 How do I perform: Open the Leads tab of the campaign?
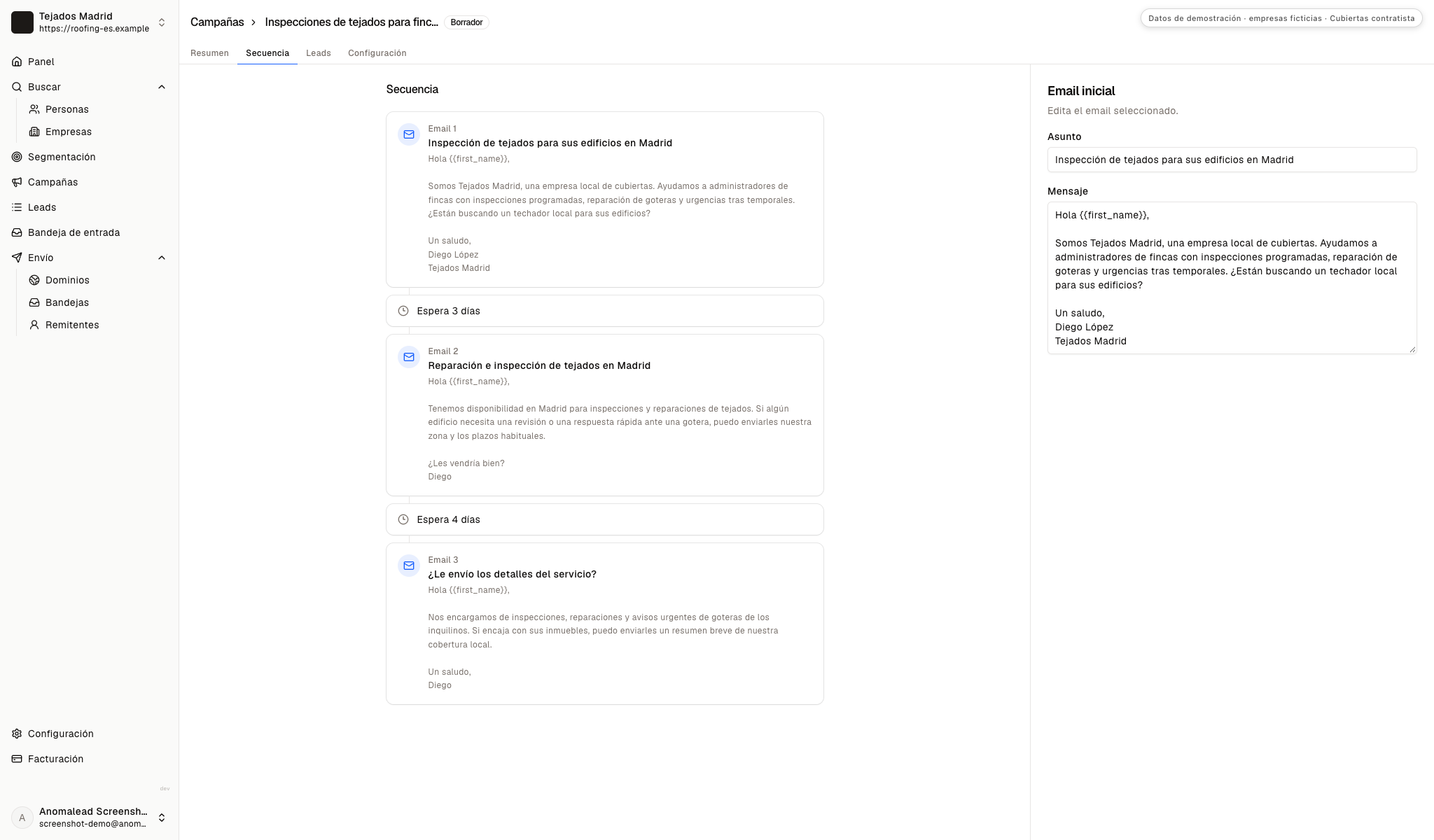[319, 53]
